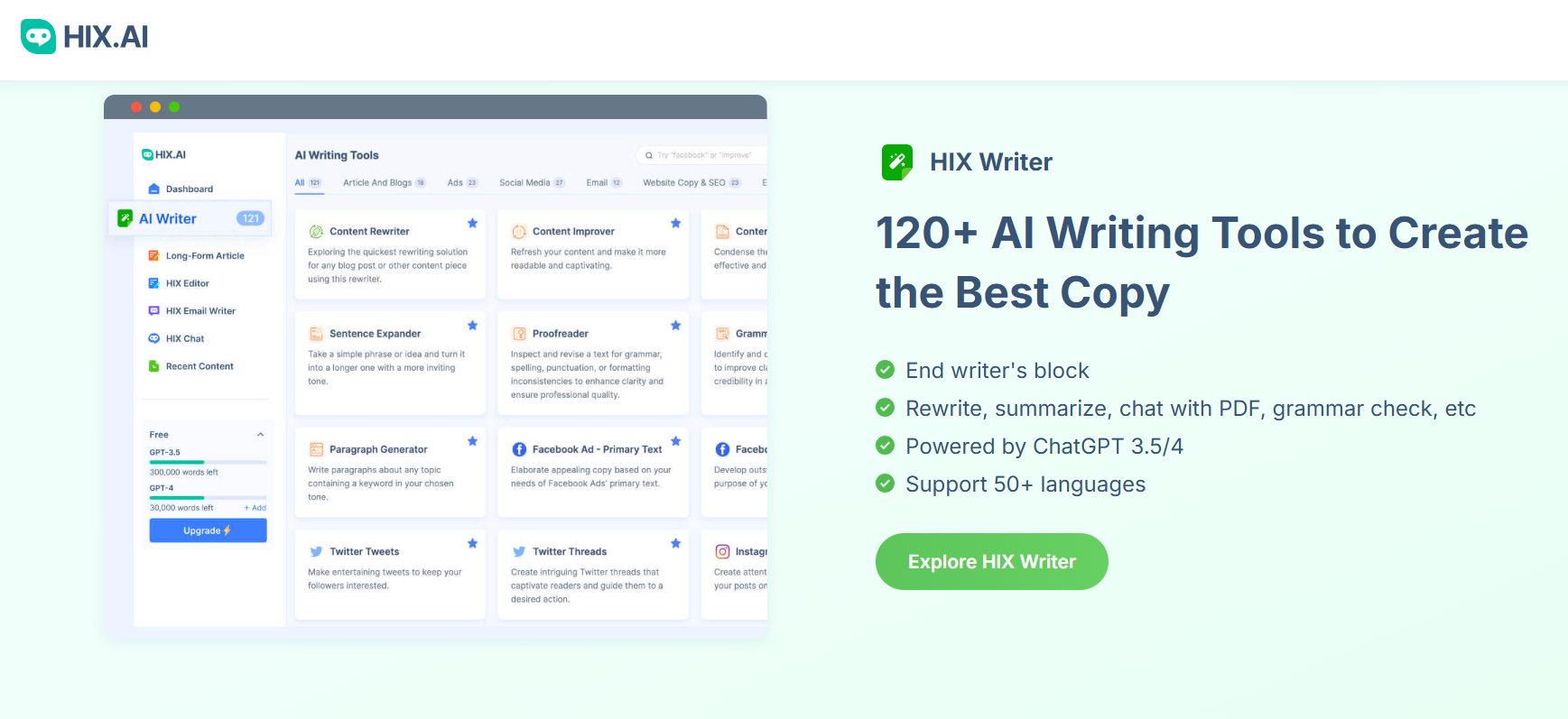
Task: Click the Explore HIX Writer button
Action: point(991,561)
